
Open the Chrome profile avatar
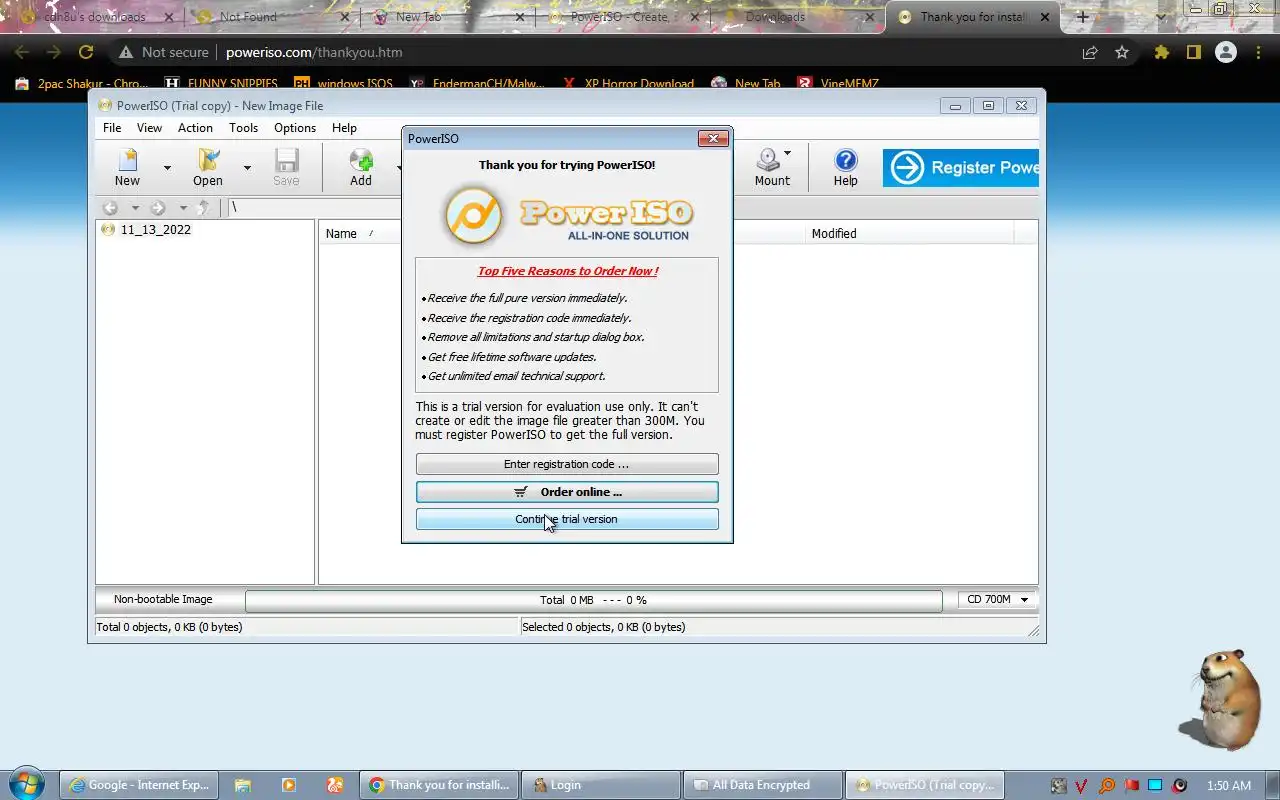(1226, 52)
